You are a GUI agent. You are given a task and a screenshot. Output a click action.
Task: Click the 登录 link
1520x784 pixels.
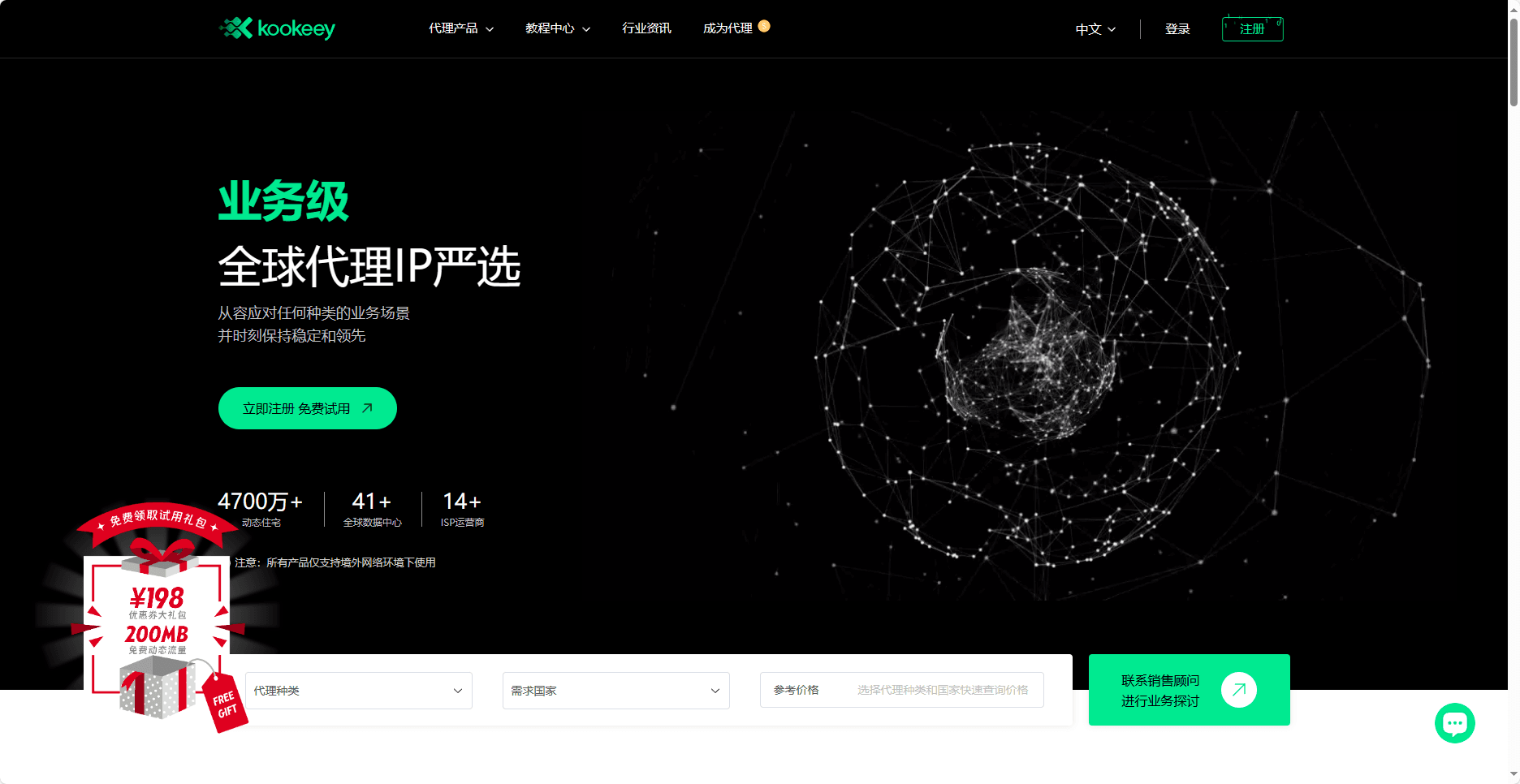1177,29
